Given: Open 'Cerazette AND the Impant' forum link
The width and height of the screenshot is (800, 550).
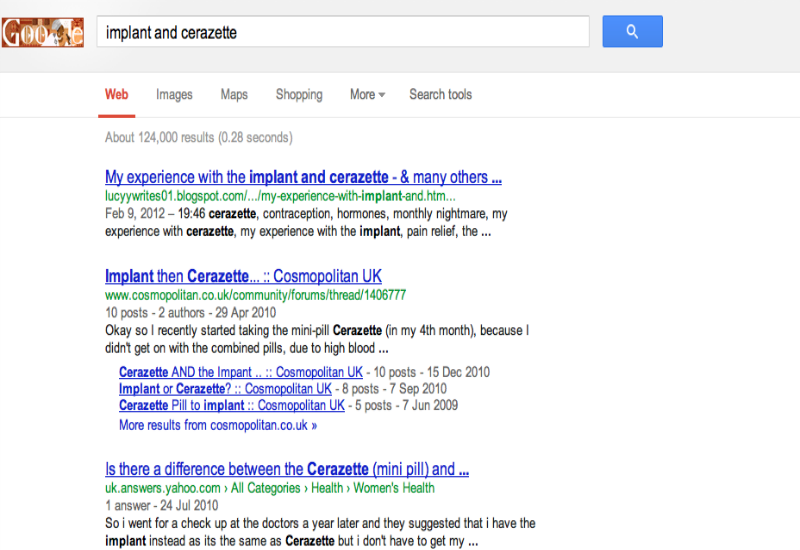Looking at the screenshot, I should (241, 372).
